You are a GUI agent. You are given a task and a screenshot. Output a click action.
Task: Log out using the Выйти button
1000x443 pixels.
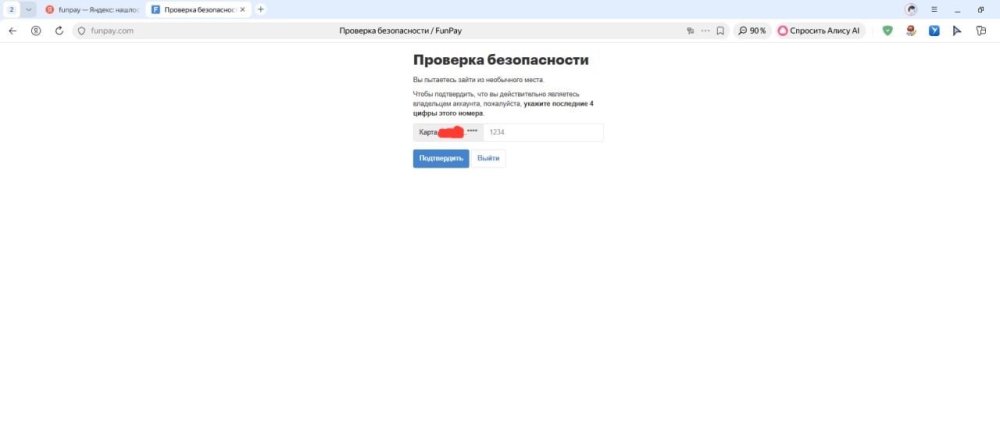(488, 158)
